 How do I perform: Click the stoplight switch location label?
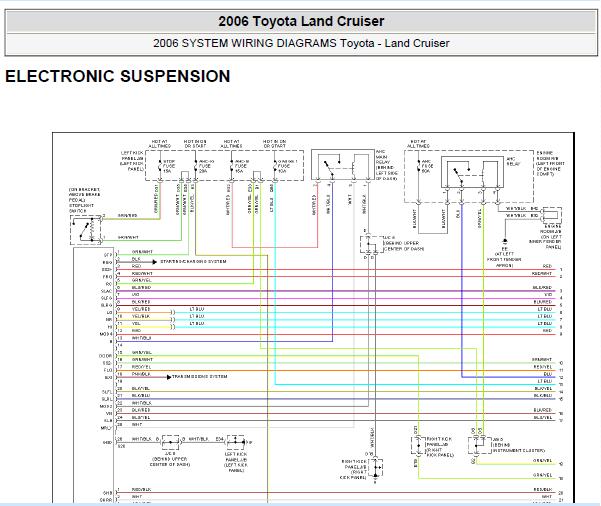click(x=84, y=200)
